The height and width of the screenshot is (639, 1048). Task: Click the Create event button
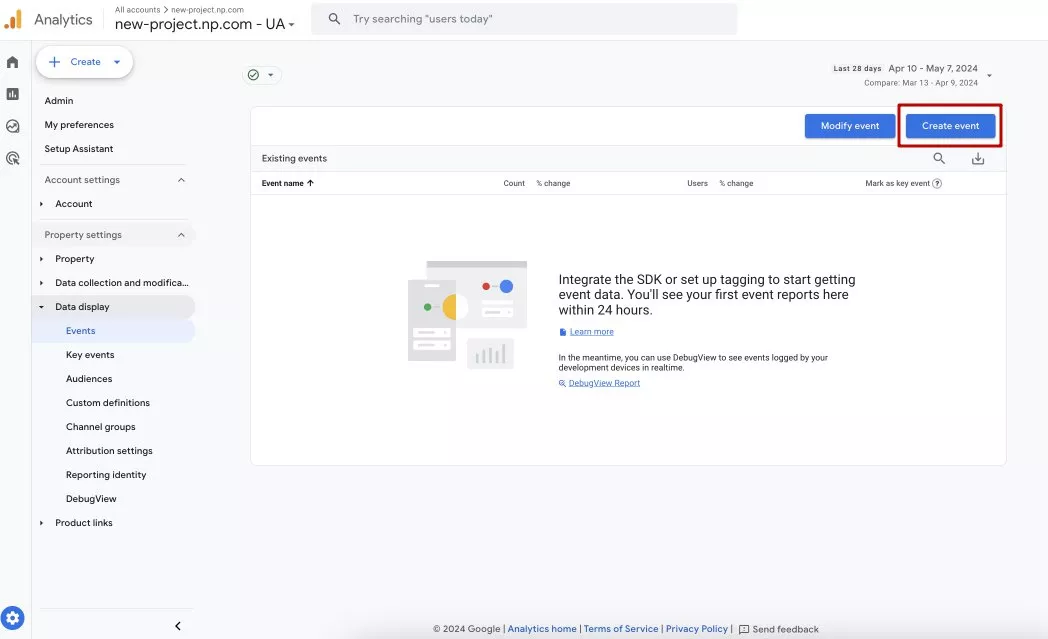(x=950, y=126)
